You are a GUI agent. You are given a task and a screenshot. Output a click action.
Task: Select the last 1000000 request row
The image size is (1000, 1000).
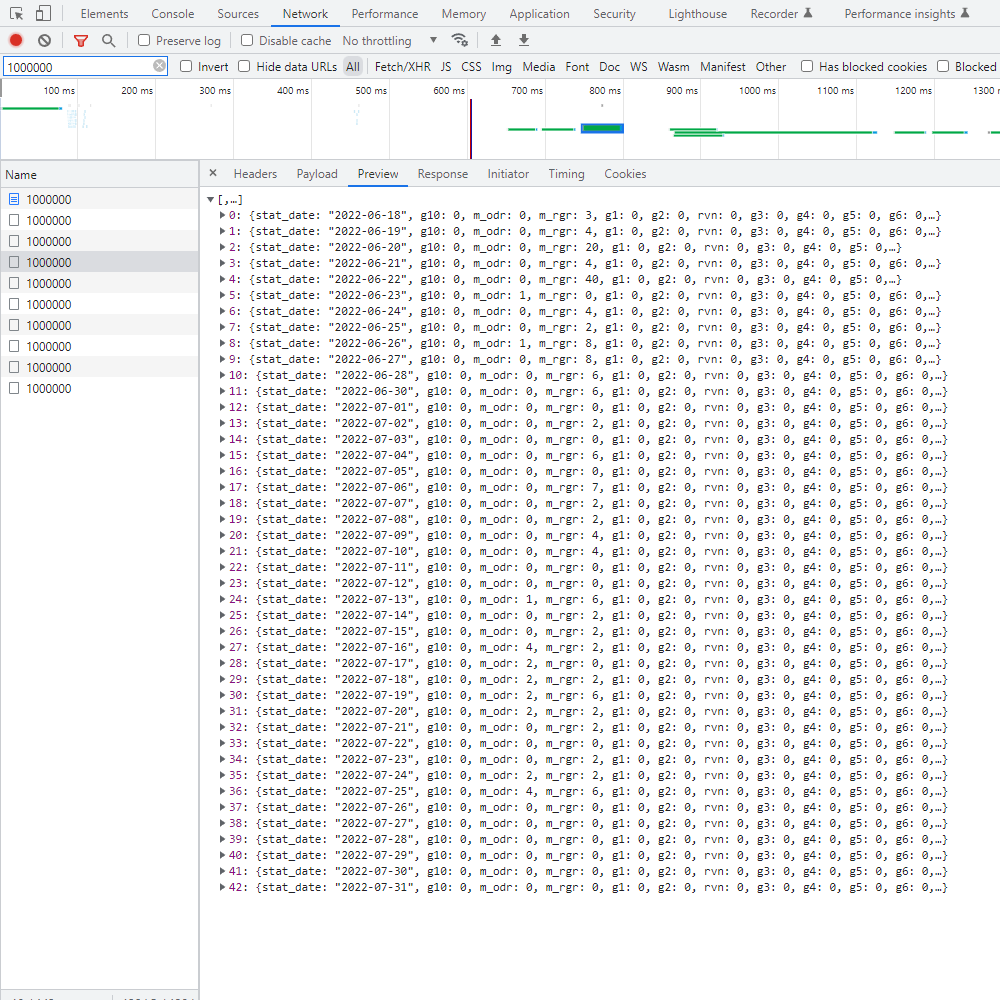99,388
